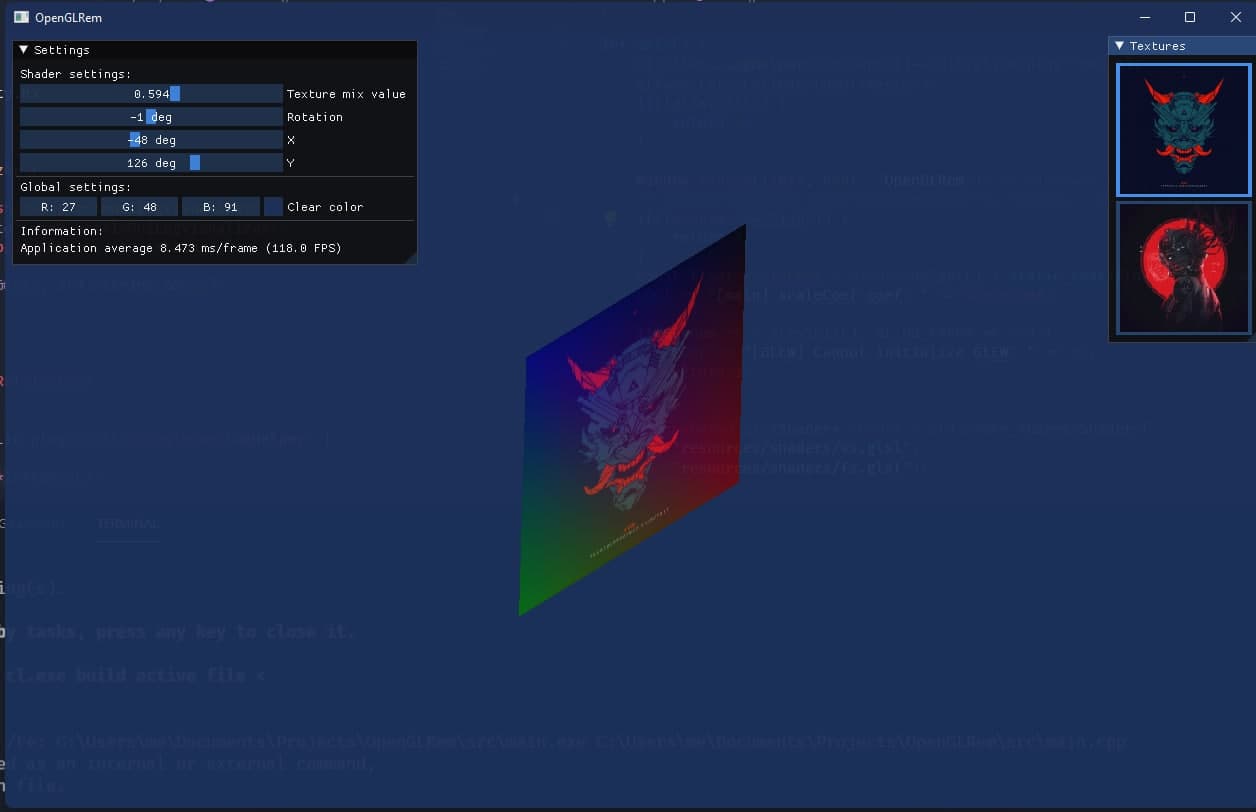Adjust the X rotation slider
Screen dimensions: 1256x812
click(150, 140)
